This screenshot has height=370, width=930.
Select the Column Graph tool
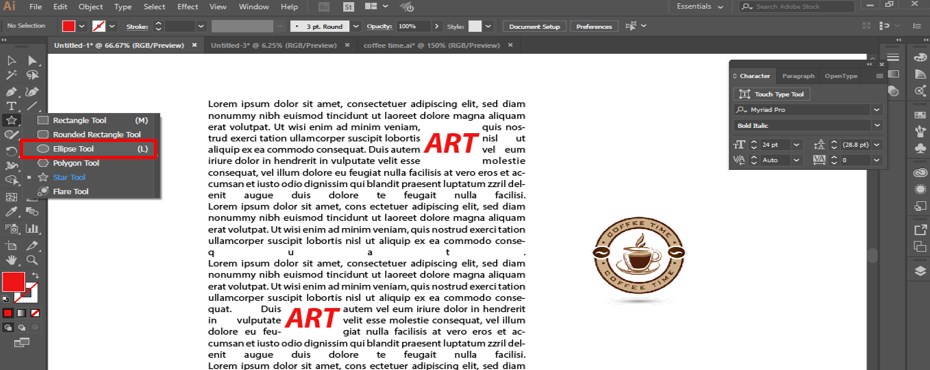(x=32, y=228)
